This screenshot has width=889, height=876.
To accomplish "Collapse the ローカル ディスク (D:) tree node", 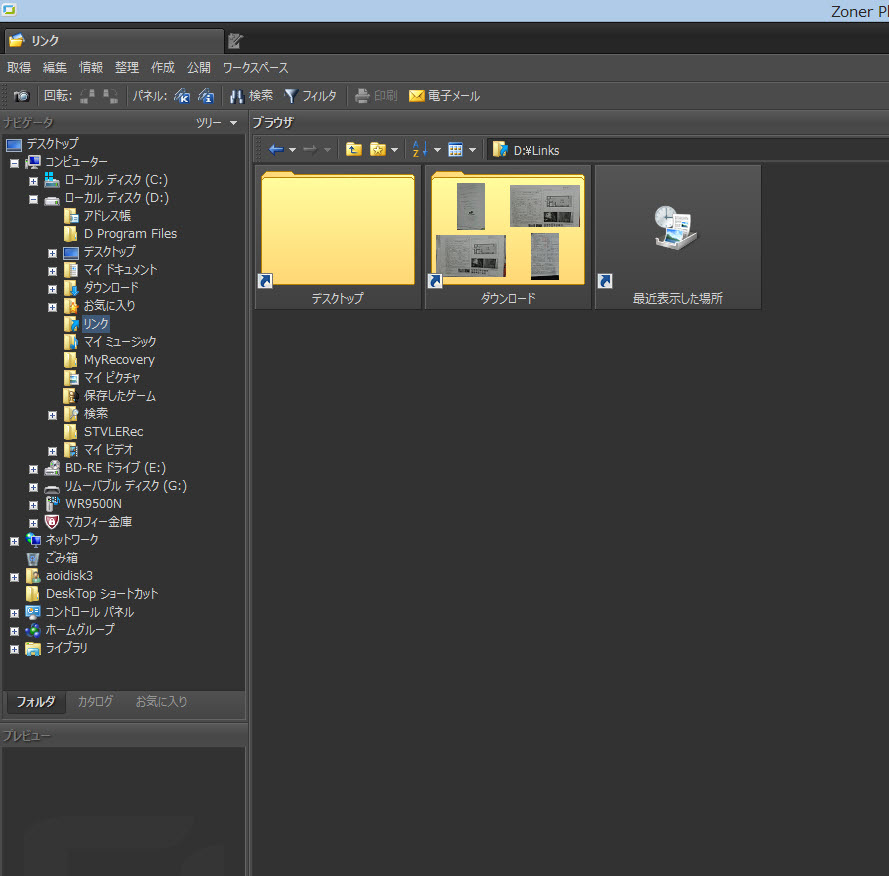I will [x=33, y=199].
